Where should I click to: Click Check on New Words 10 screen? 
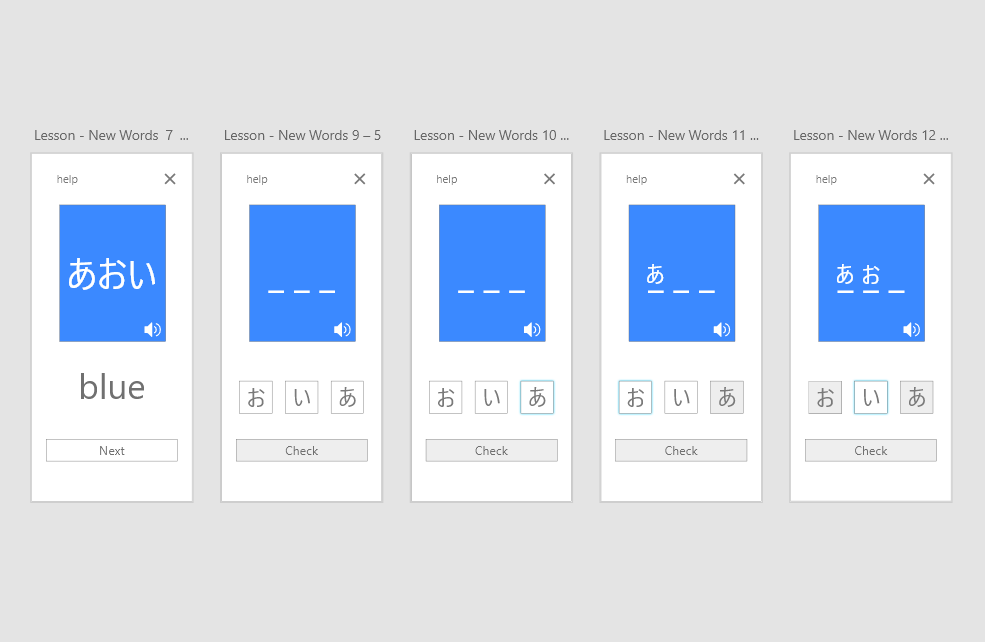click(x=491, y=450)
